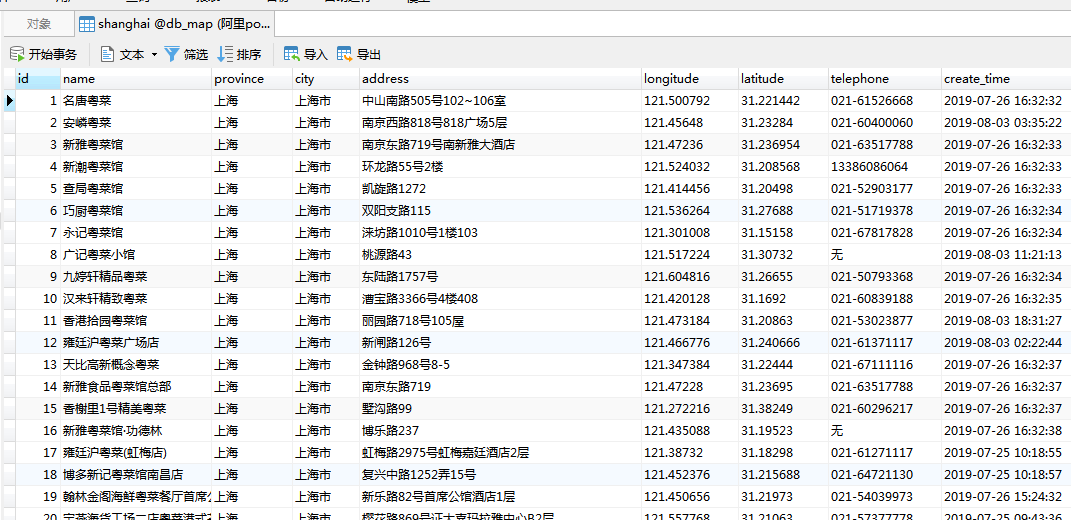Click address cell 漕宝路3366号4楼408

500,299
